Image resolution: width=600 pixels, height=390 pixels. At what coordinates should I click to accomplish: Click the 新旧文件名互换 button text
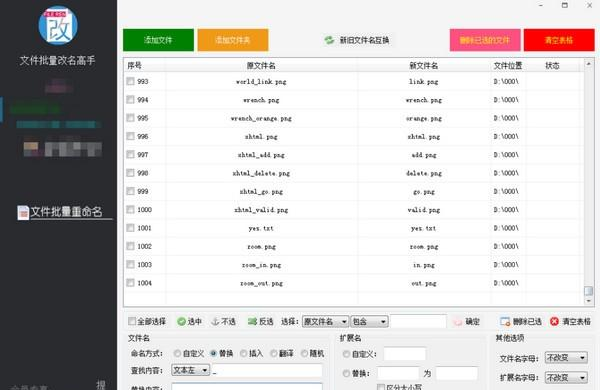[364, 40]
